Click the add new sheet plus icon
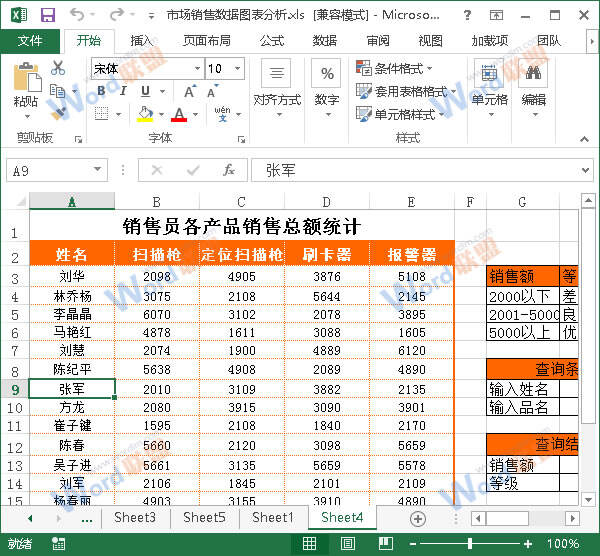The height and width of the screenshot is (556, 600). tap(418, 518)
